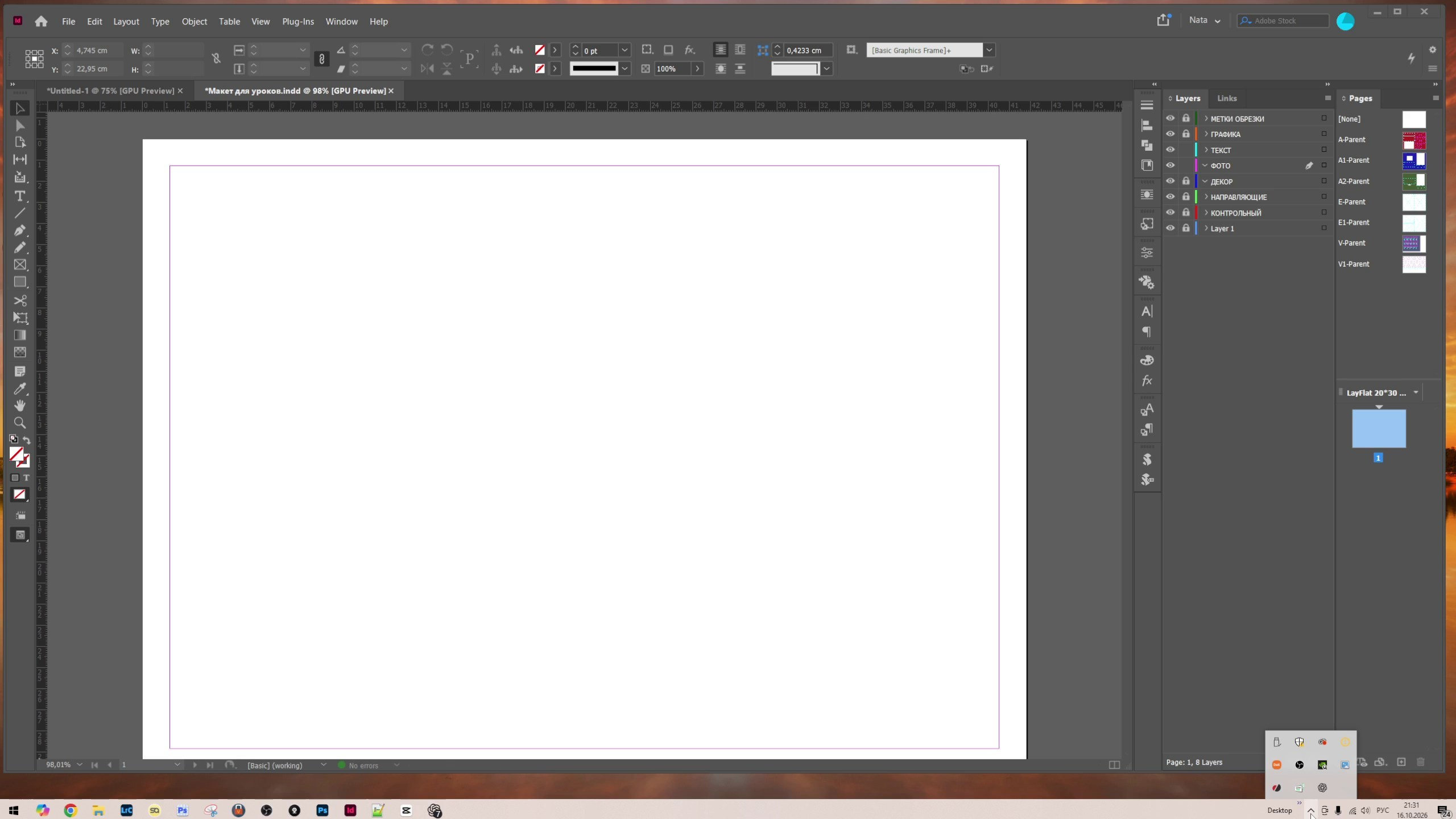The height and width of the screenshot is (819, 1456).
Task: Unlock the ДЕКОР layer
Action: 1186,181
